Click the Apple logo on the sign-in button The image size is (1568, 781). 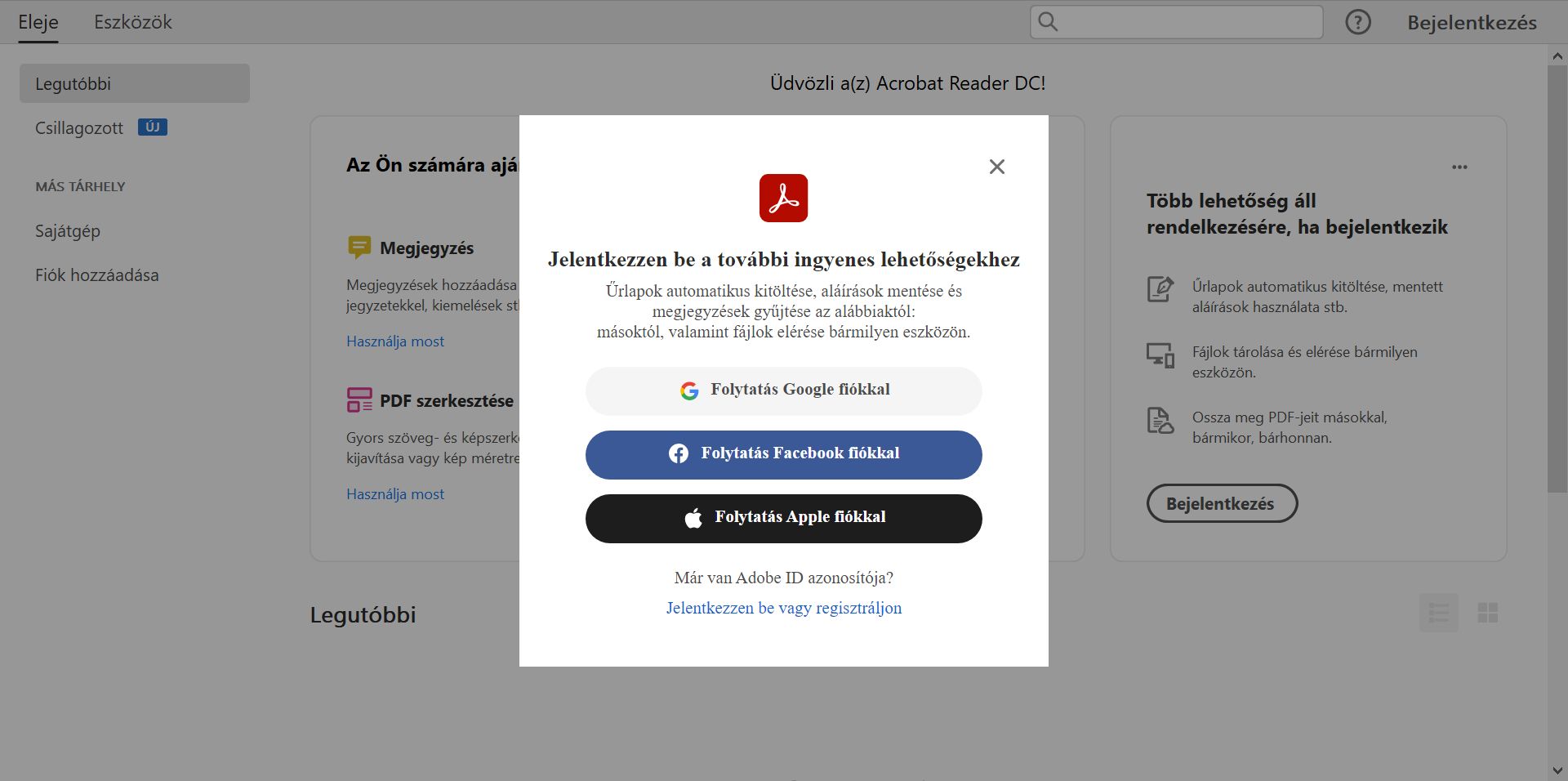pyautogui.click(x=693, y=517)
